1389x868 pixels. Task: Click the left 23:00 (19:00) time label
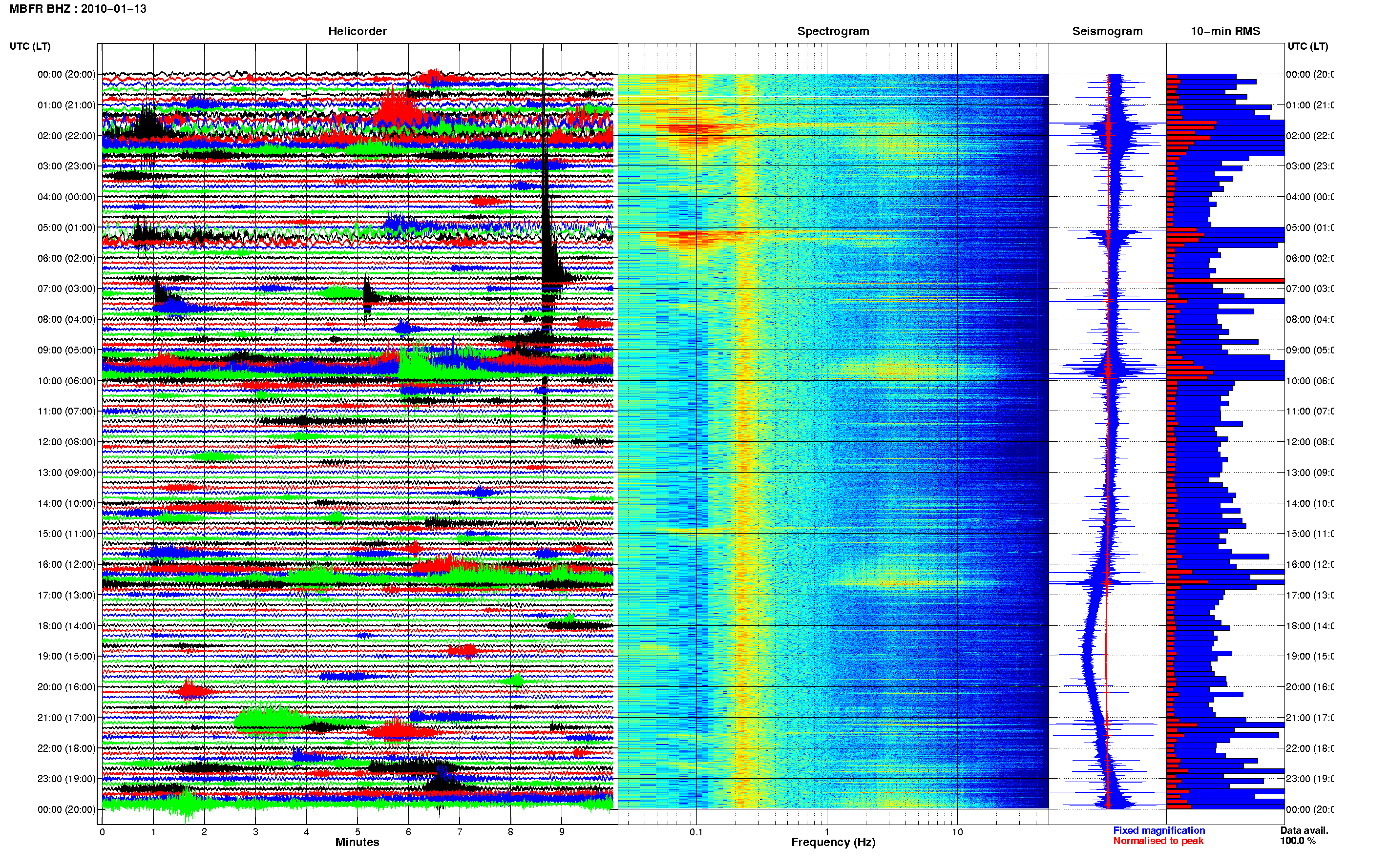66,779
